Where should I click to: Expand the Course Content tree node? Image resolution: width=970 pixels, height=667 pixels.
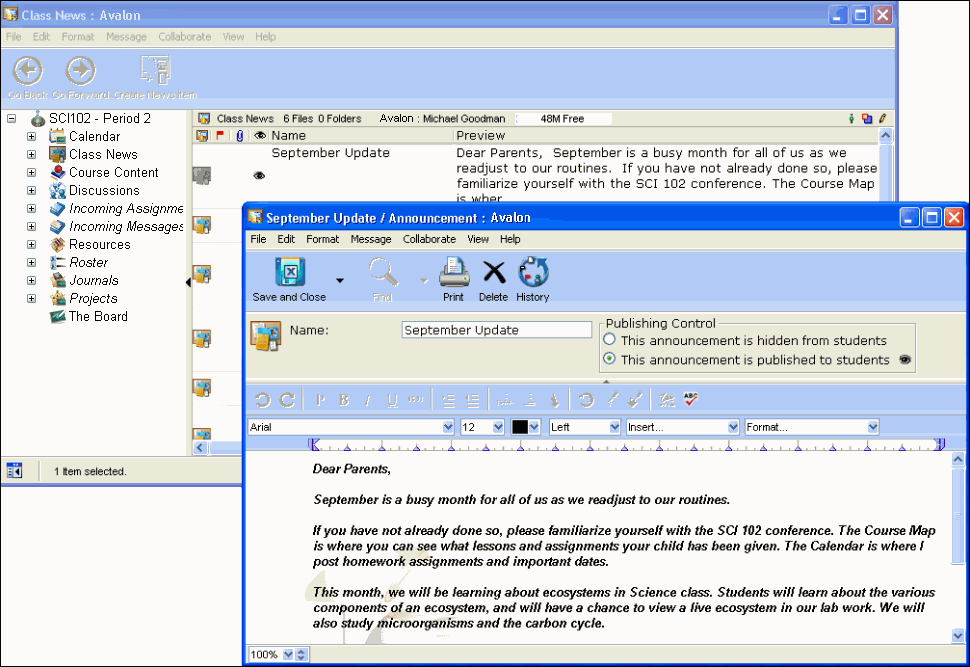pyautogui.click(x=31, y=172)
